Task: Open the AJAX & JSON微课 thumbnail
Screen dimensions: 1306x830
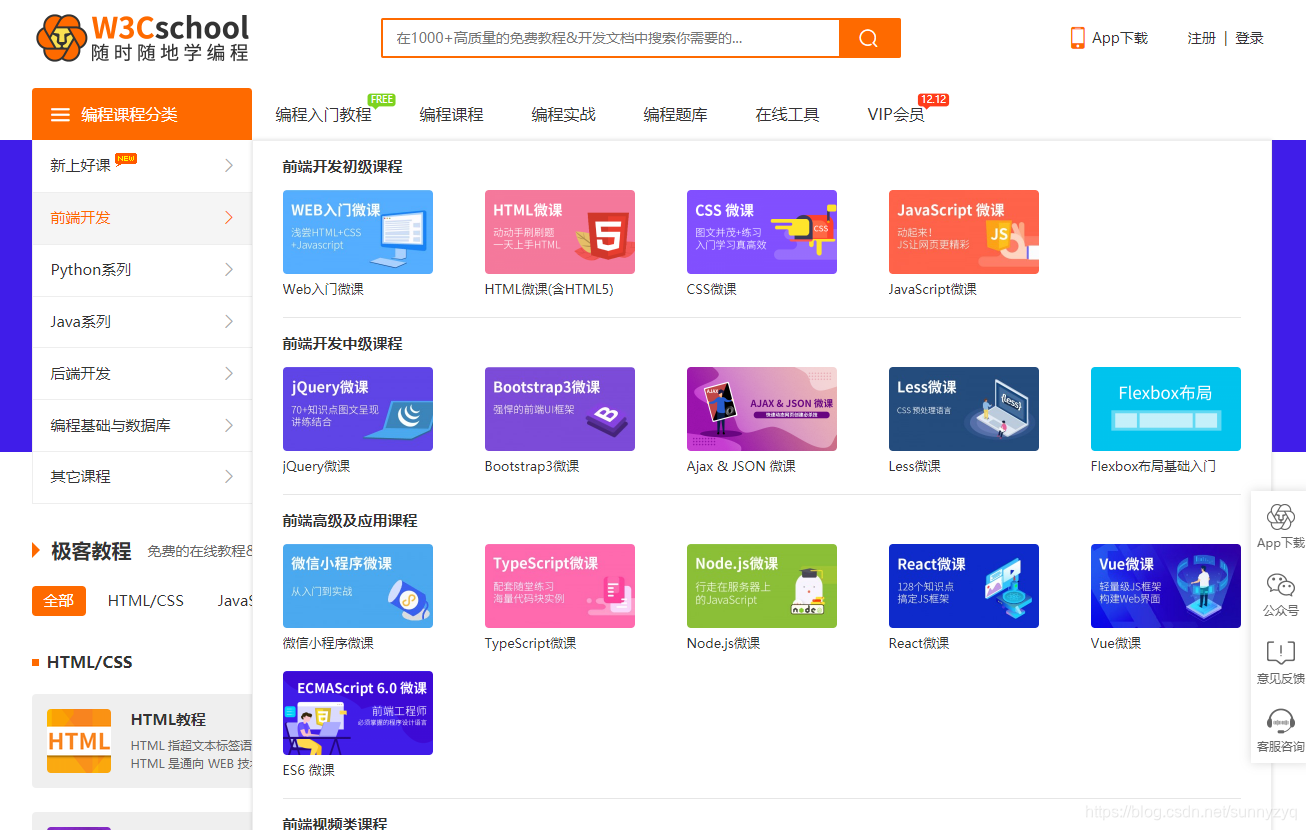Action: point(762,409)
